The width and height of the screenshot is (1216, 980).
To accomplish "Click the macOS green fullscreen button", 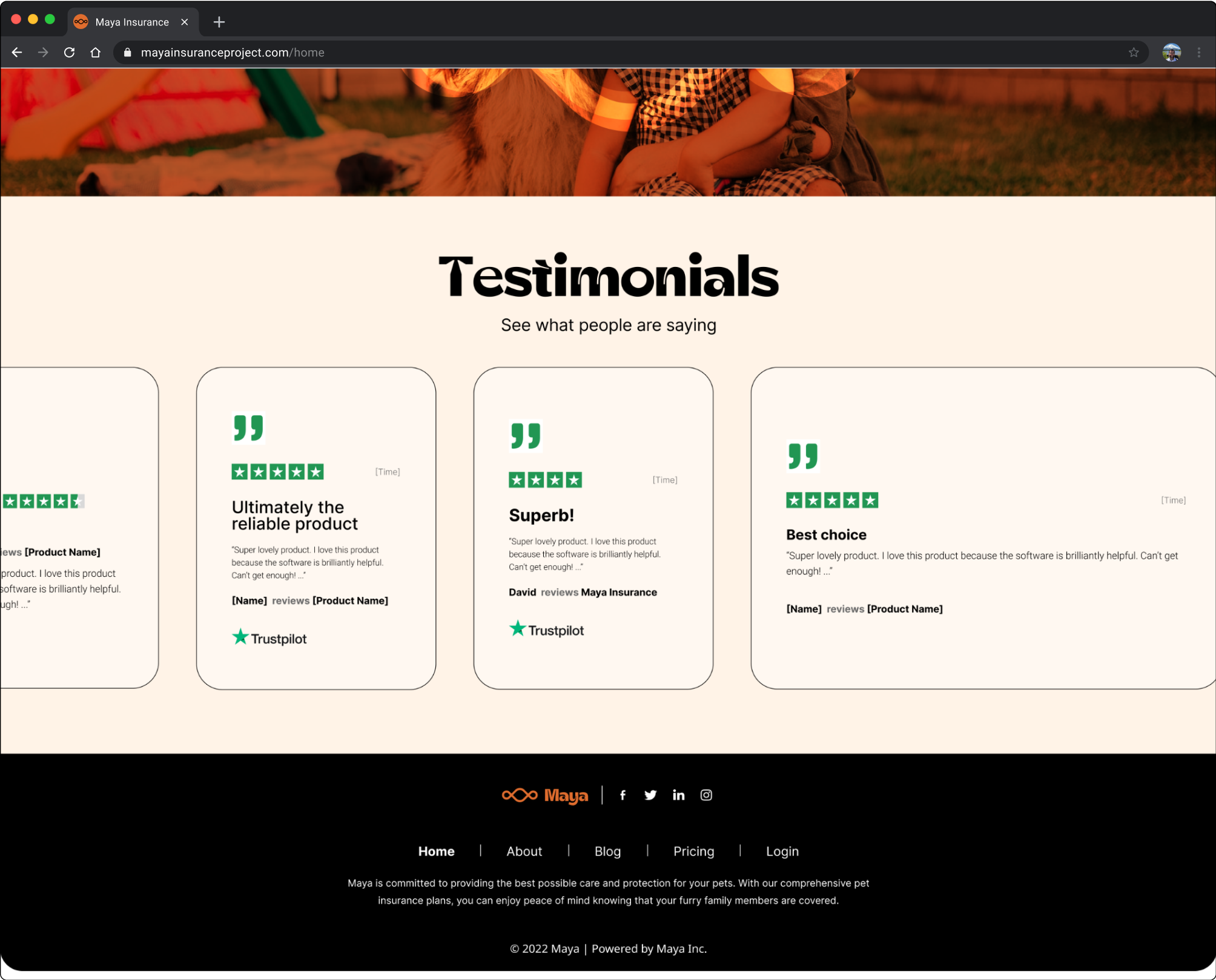I will click(x=50, y=19).
